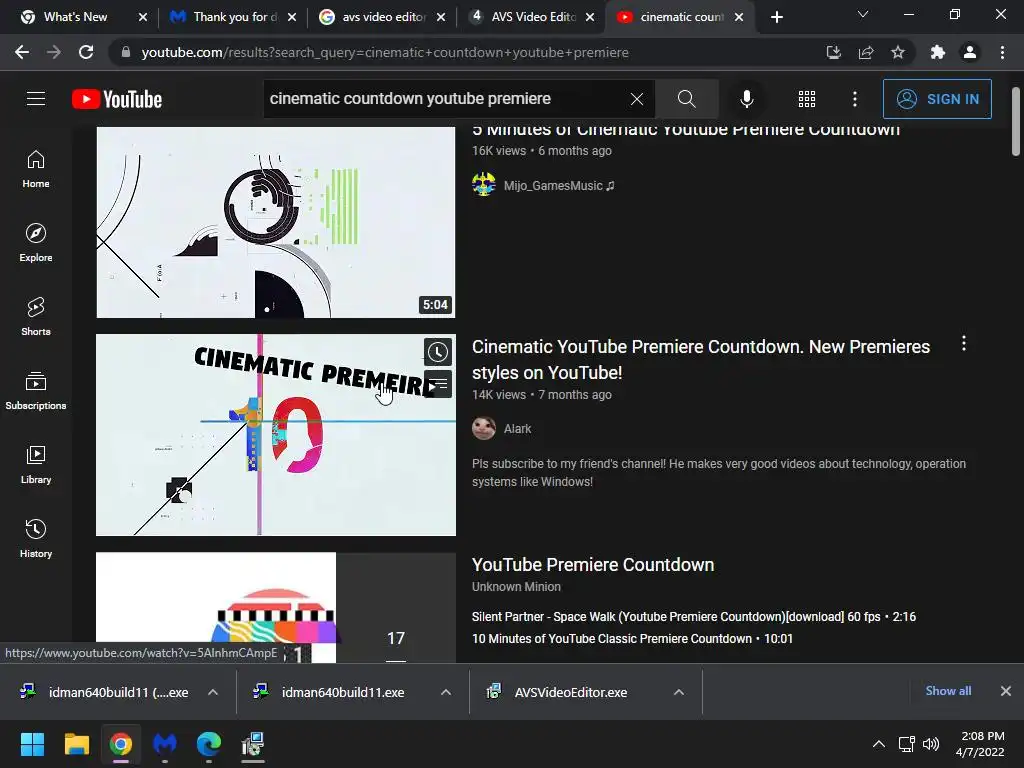Visit the Alark channel name

tap(517, 429)
